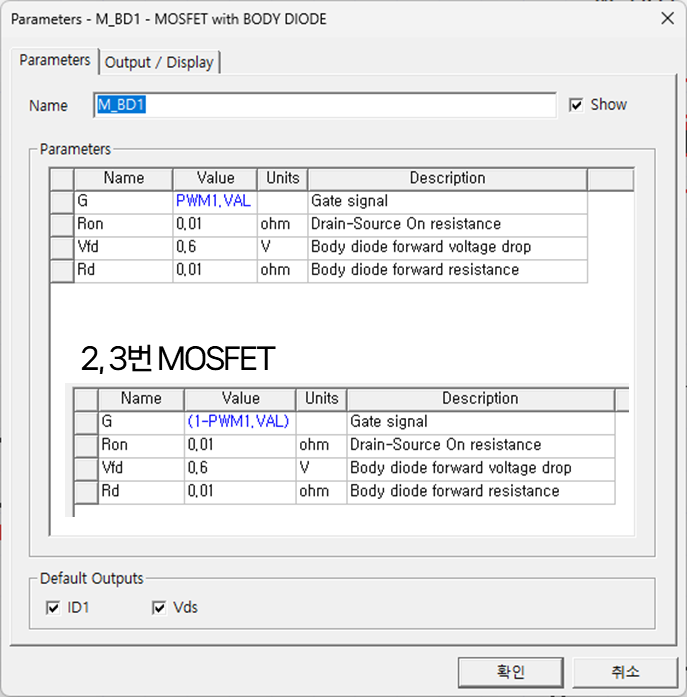Click the Description column header in top table
This screenshot has height=697, width=687.
tap(446, 178)
